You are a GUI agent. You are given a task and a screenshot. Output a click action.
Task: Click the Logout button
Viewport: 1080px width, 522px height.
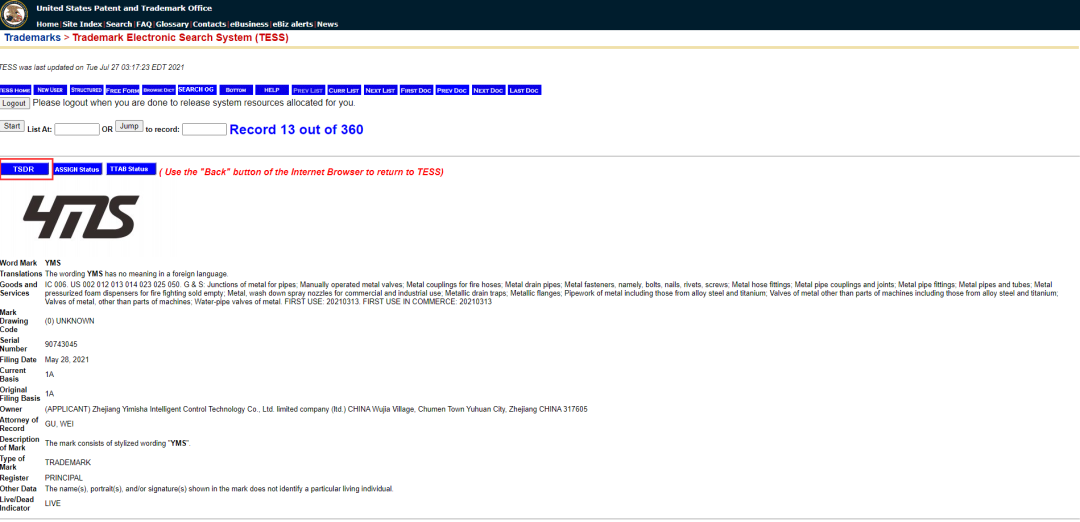[14, 103]
